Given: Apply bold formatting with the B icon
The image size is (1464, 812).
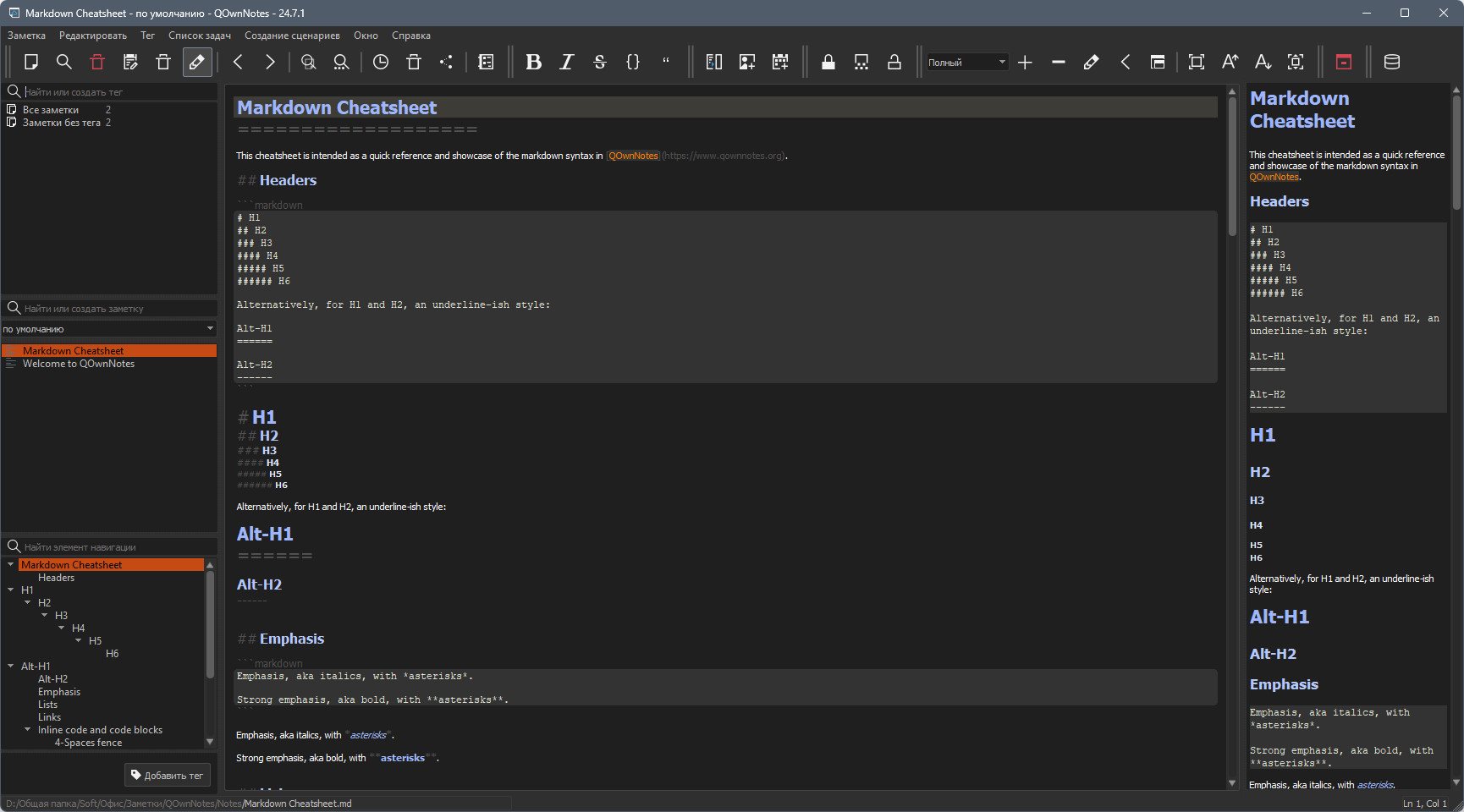Looking at the screenshot, I should (533, 62).
